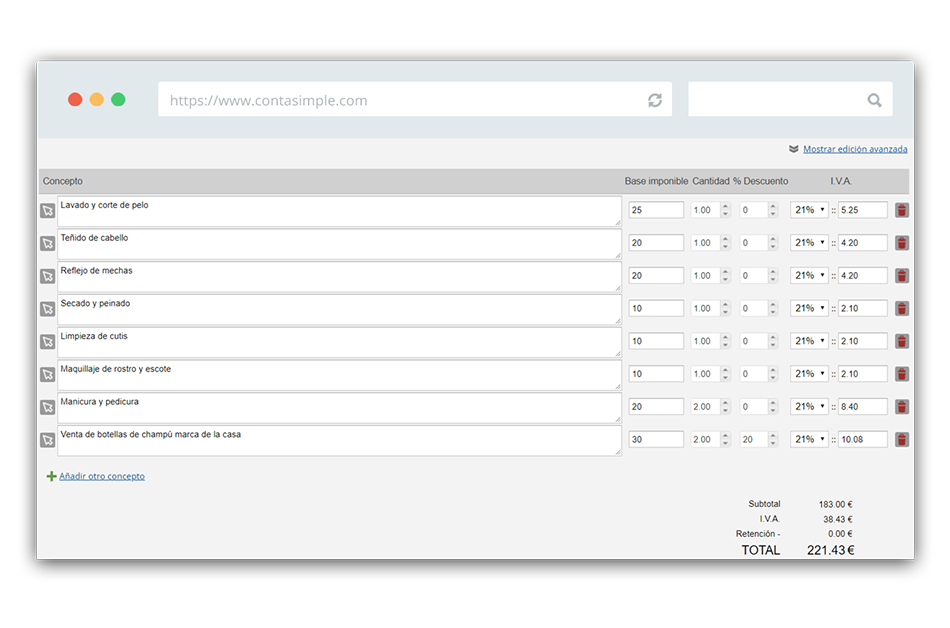The image size is (950, 628).
Task: Click the yellow minimize window button
Action: [97, 99]
